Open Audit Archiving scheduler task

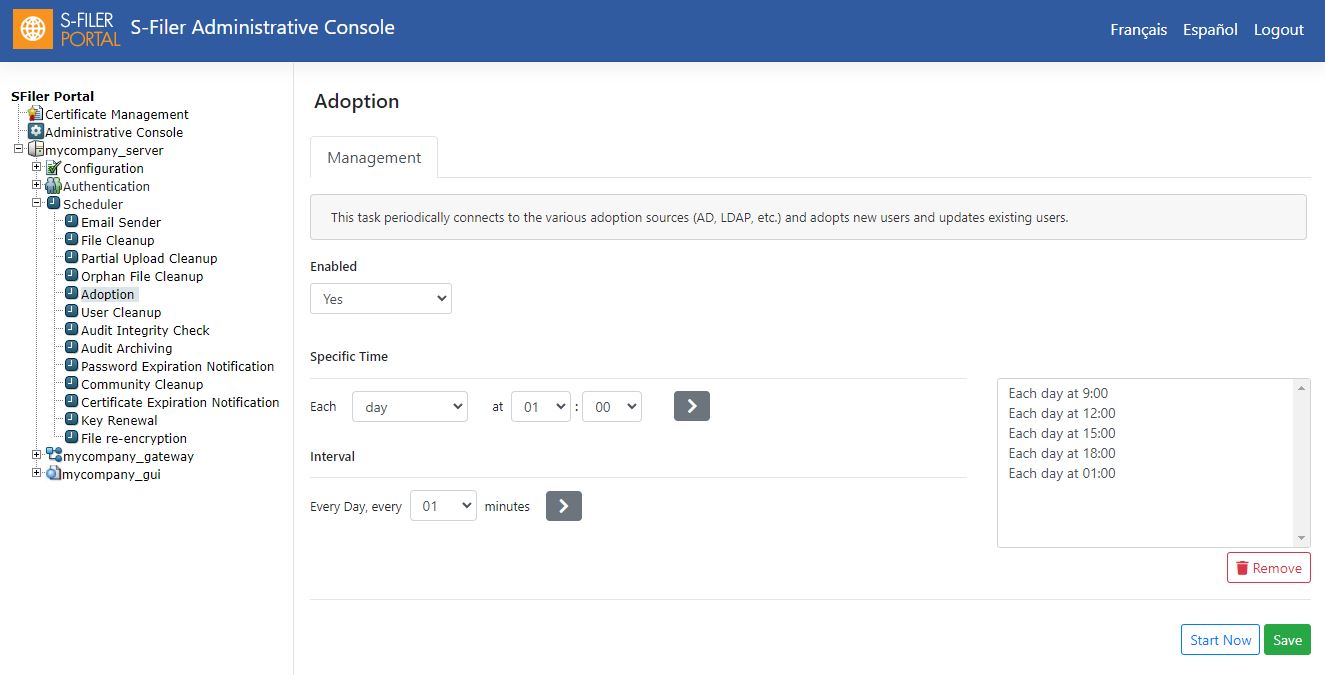point(127,348)
